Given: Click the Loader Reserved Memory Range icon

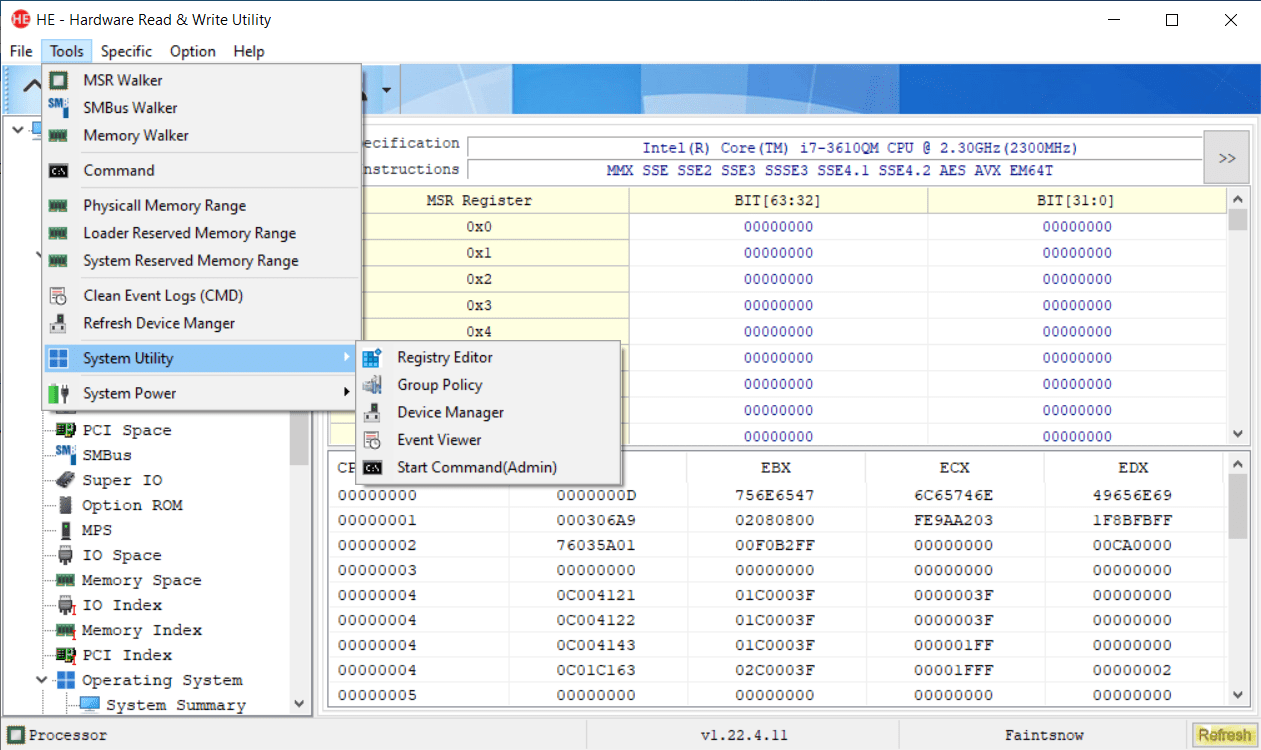Looking at the screenshot, I should [x=59, y=233].
